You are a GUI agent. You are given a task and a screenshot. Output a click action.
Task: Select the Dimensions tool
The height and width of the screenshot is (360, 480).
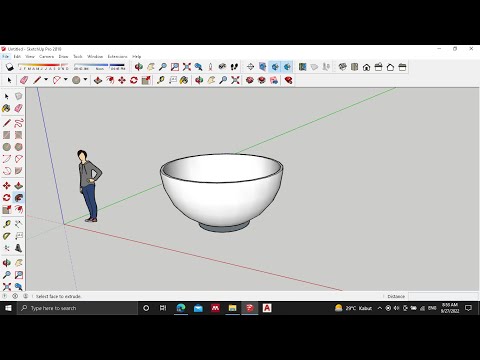click(18, 224)
